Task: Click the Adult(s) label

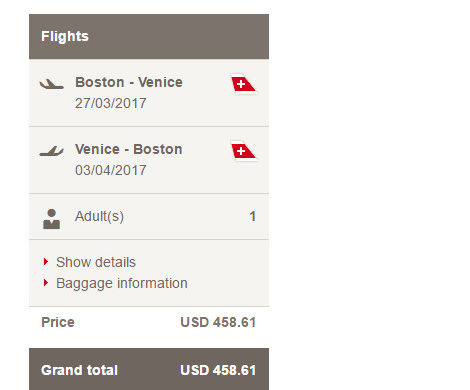Action: (x=99, y=217)
